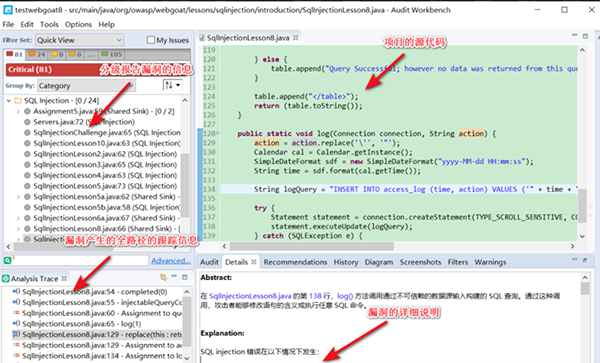Switch to the Audit tab

(209, 262)
